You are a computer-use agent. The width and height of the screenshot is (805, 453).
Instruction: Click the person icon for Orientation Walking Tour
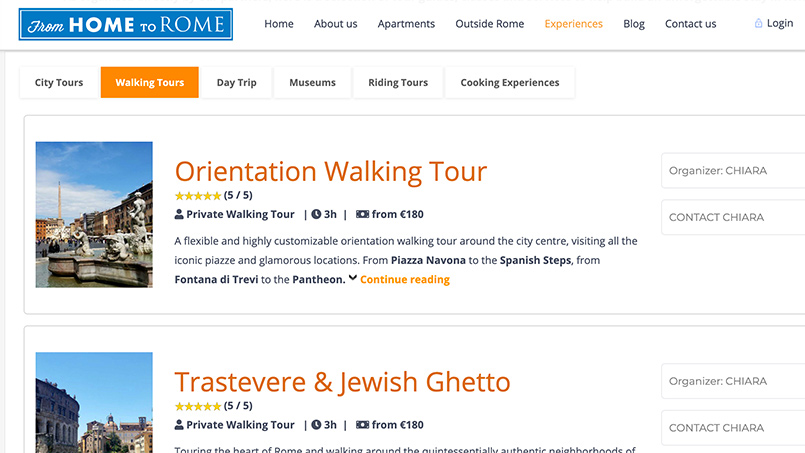point(179,214)
